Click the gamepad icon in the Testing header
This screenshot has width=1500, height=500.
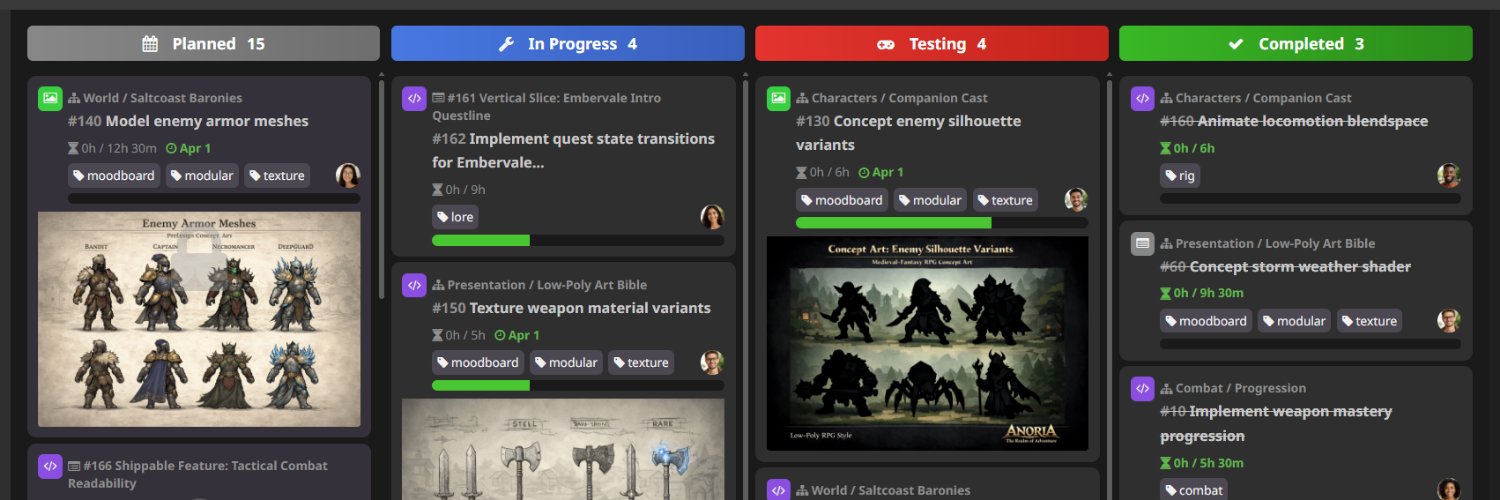(x=886, y=44)
